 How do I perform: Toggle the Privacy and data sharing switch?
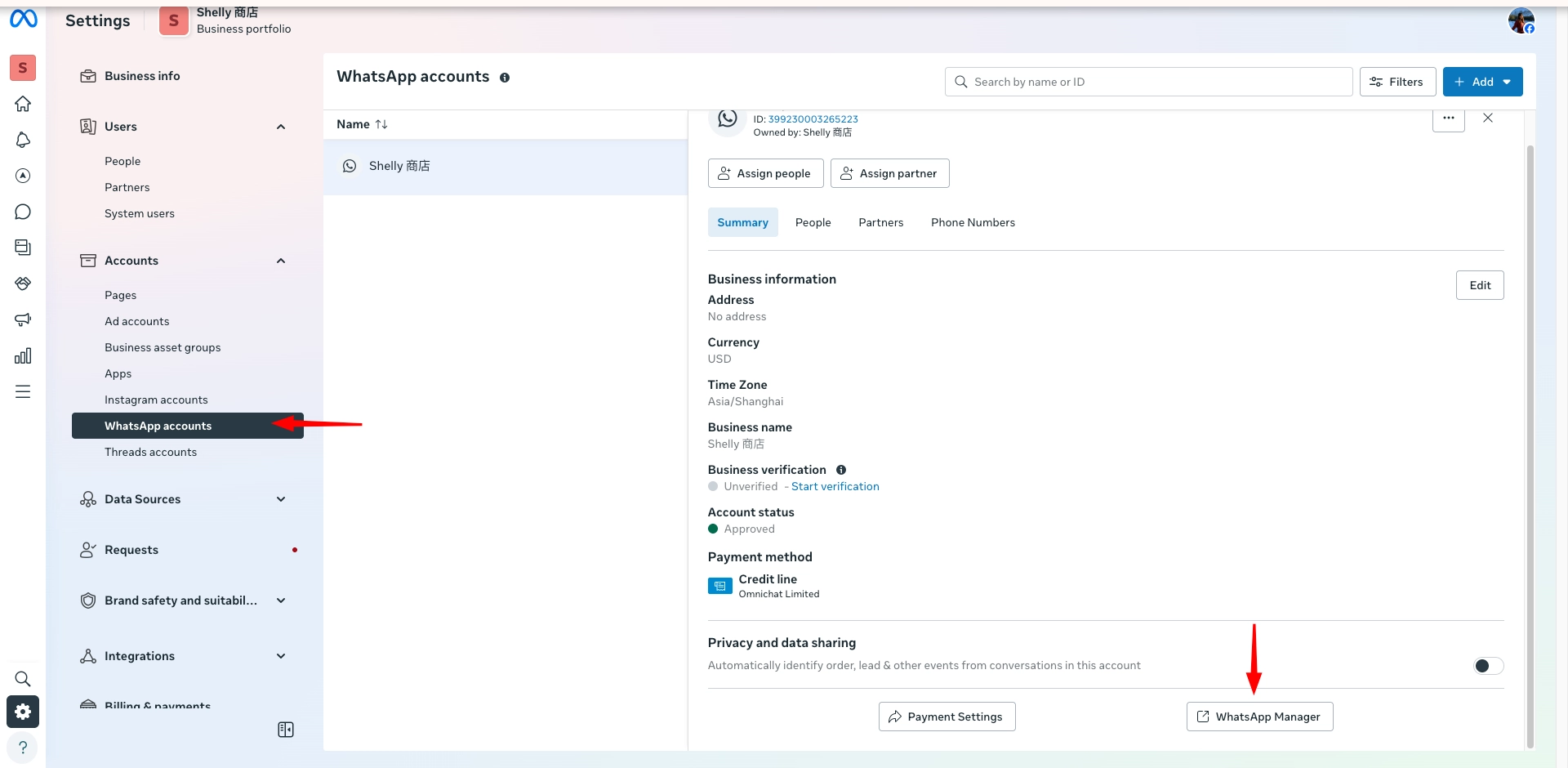pyautogui.click(x=1487, y=666)
